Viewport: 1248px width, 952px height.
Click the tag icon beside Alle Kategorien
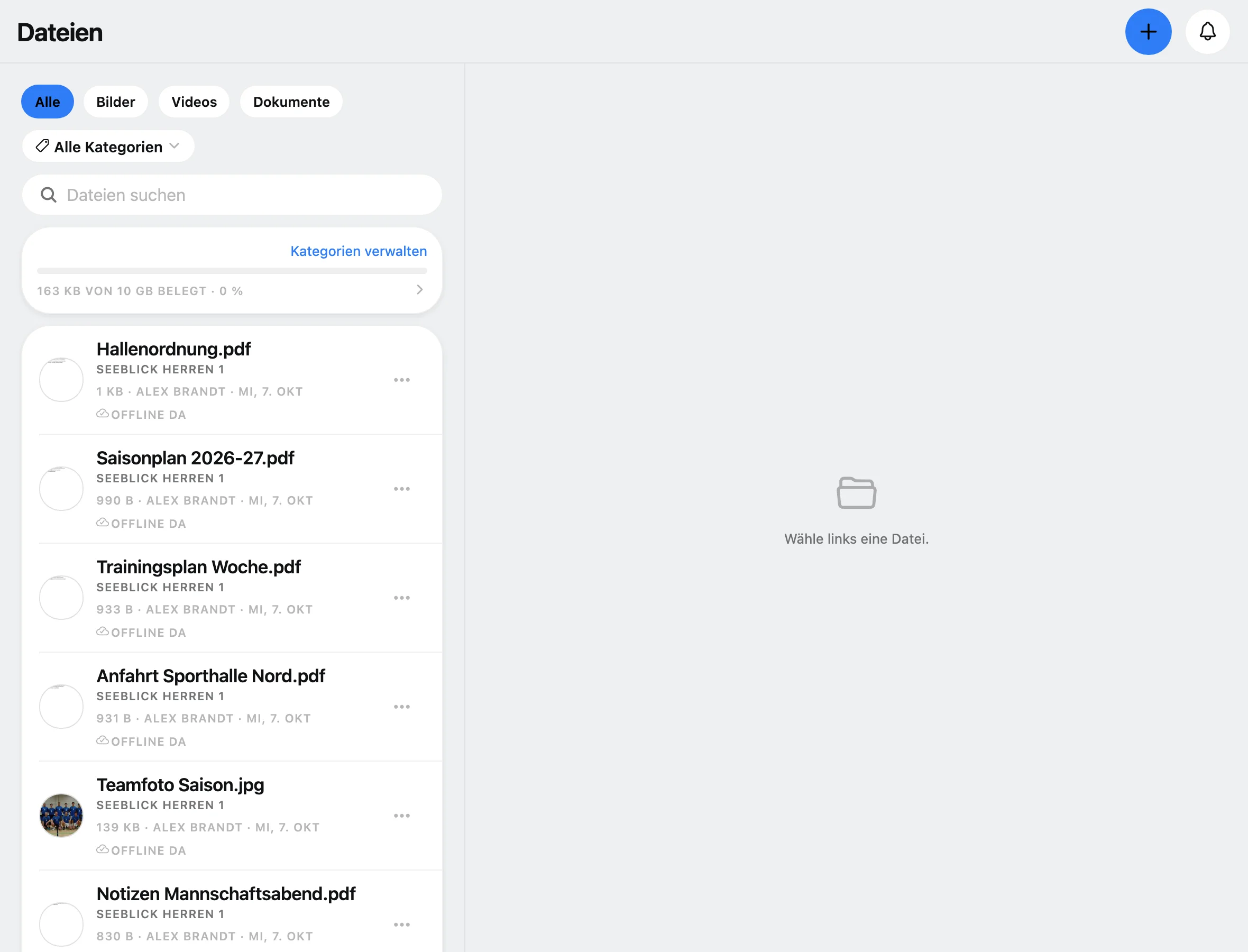point(42,146)
